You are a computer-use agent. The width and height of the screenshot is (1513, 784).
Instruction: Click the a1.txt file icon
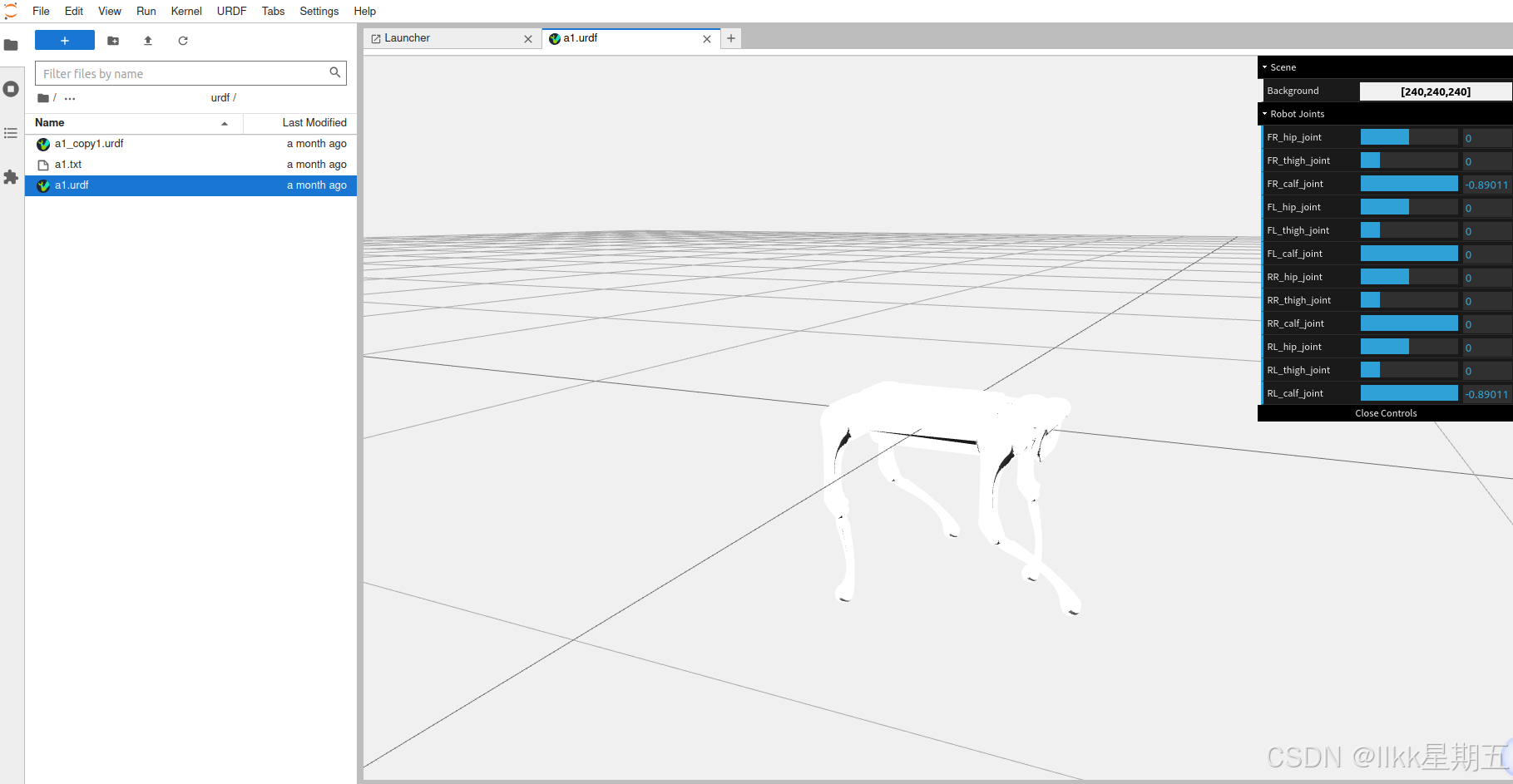point(43,165)
